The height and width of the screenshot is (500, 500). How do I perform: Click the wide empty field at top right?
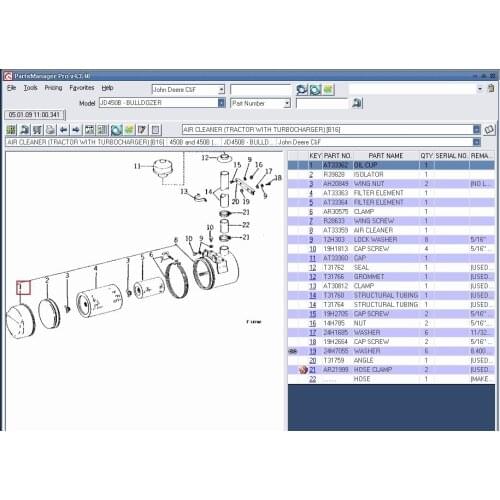tap(412, 89)
